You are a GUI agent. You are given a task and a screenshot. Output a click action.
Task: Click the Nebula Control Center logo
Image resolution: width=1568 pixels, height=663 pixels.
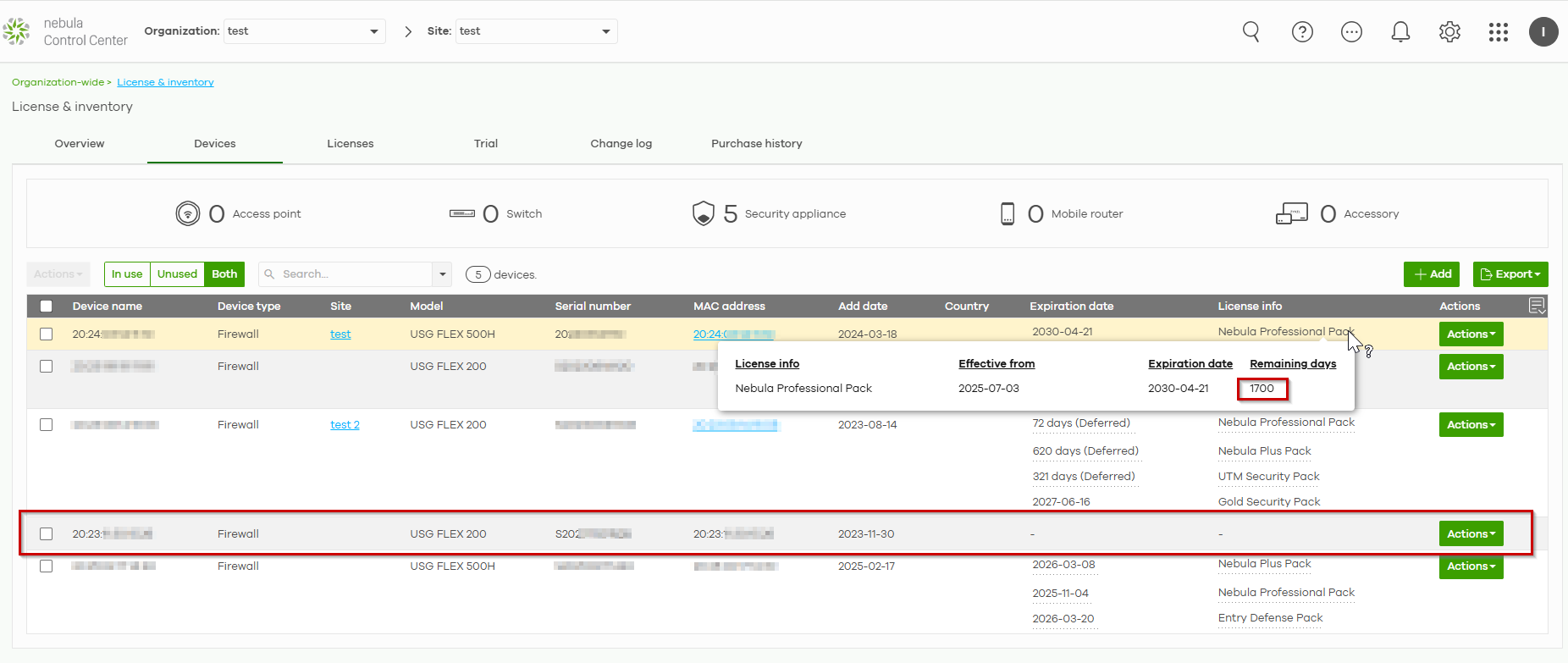click(x=64, y=31)
